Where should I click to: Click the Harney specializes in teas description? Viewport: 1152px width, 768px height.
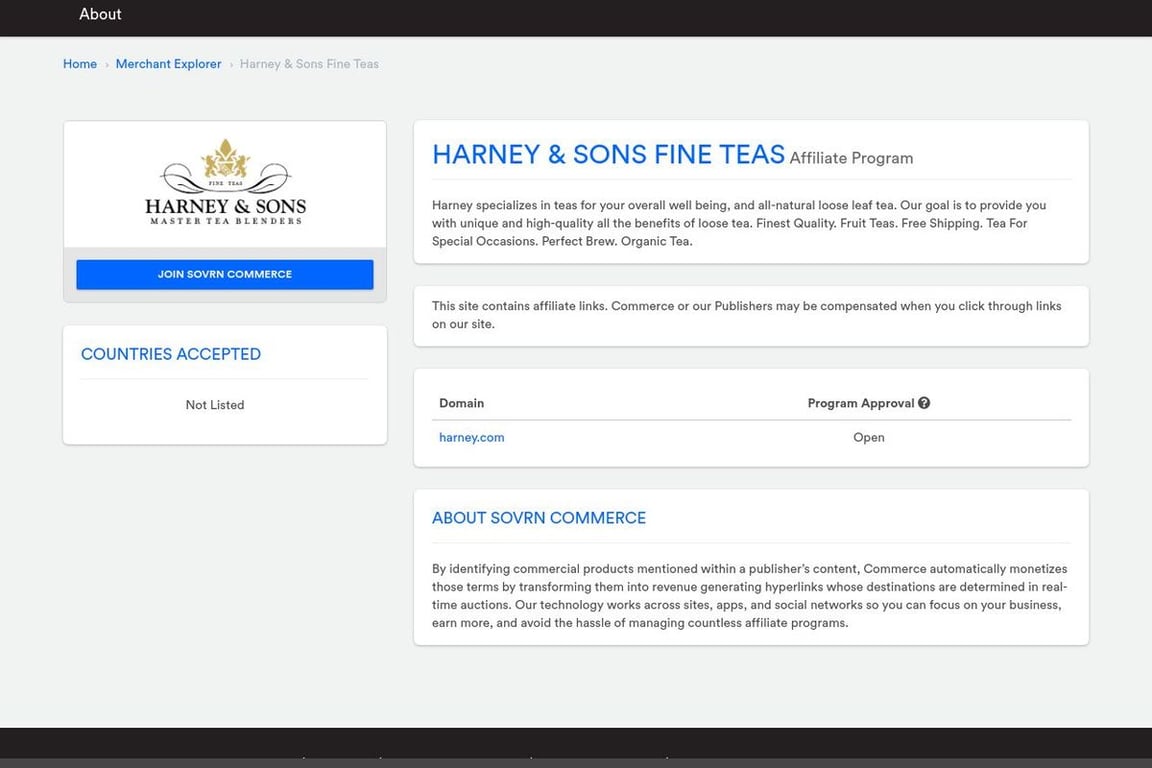[x=739, y=223]
